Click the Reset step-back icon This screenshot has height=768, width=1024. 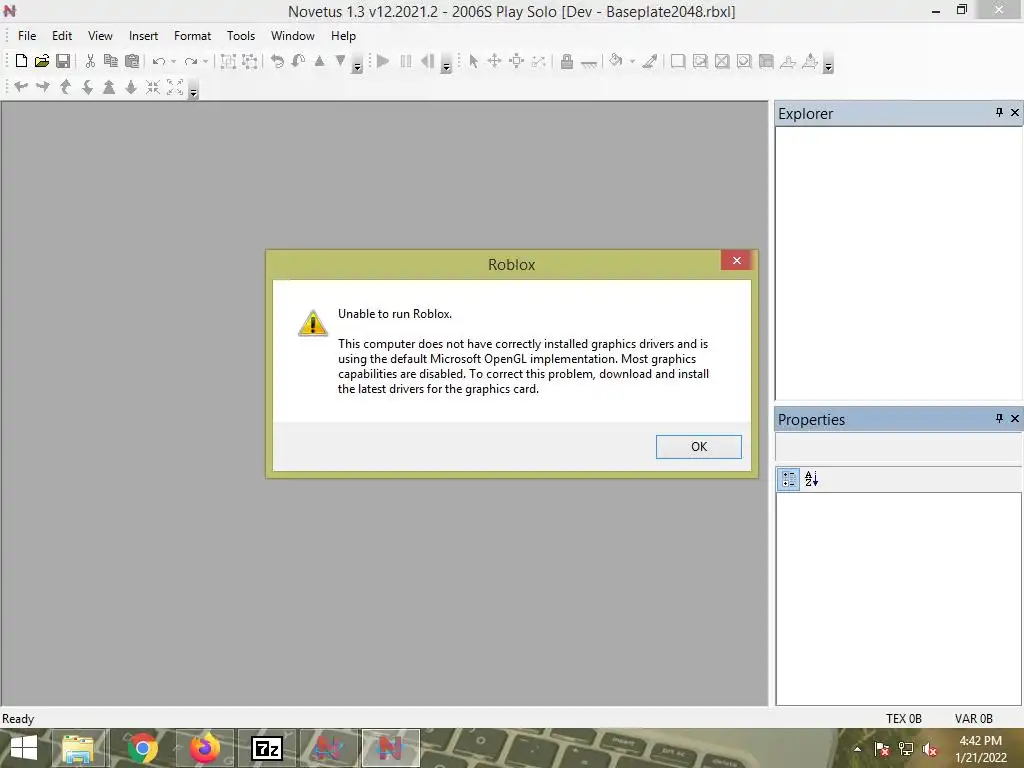click(x=427, y=61)
